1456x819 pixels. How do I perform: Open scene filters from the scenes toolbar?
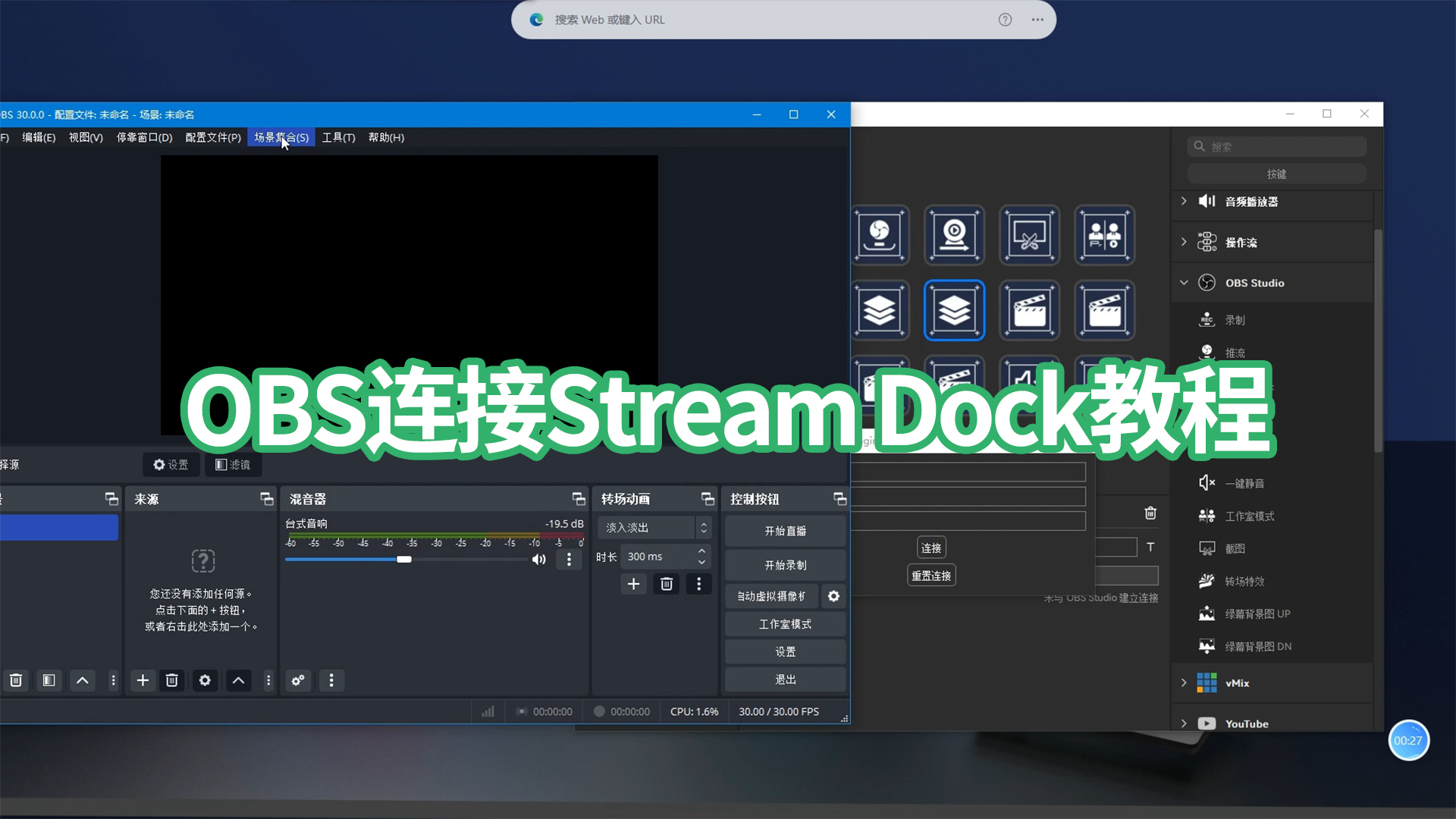pos(49,680)
